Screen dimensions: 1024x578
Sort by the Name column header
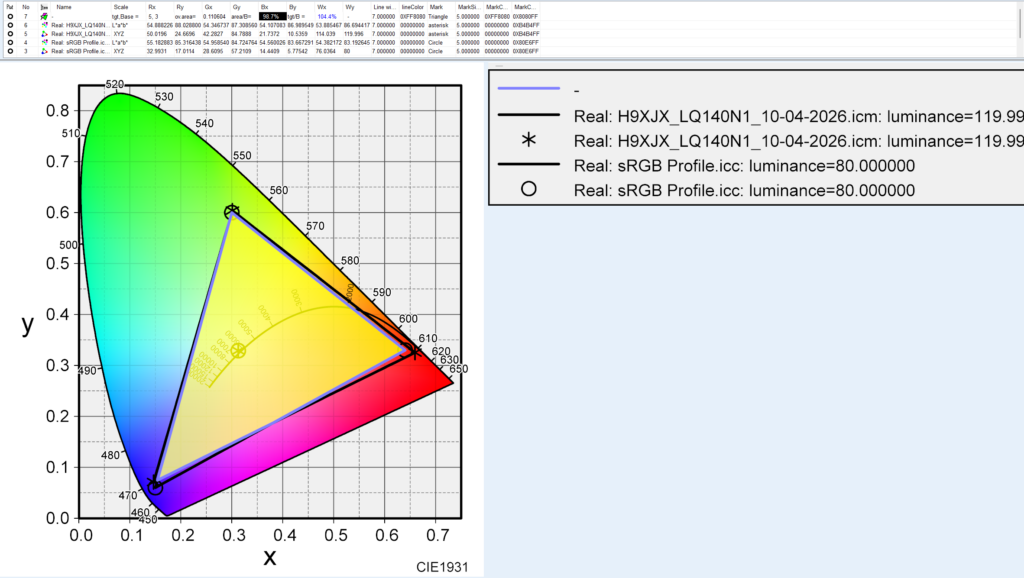point(64,7)
